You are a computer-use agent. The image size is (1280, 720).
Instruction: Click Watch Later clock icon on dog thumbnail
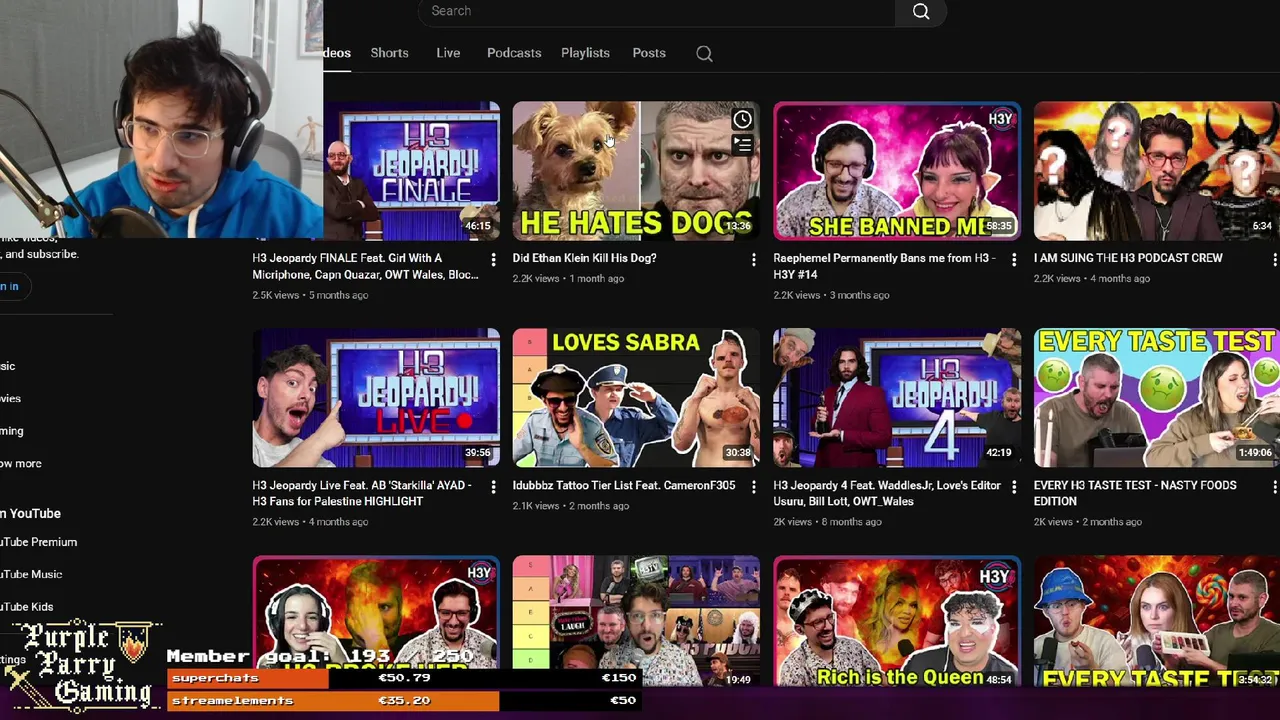coord(742,120)
